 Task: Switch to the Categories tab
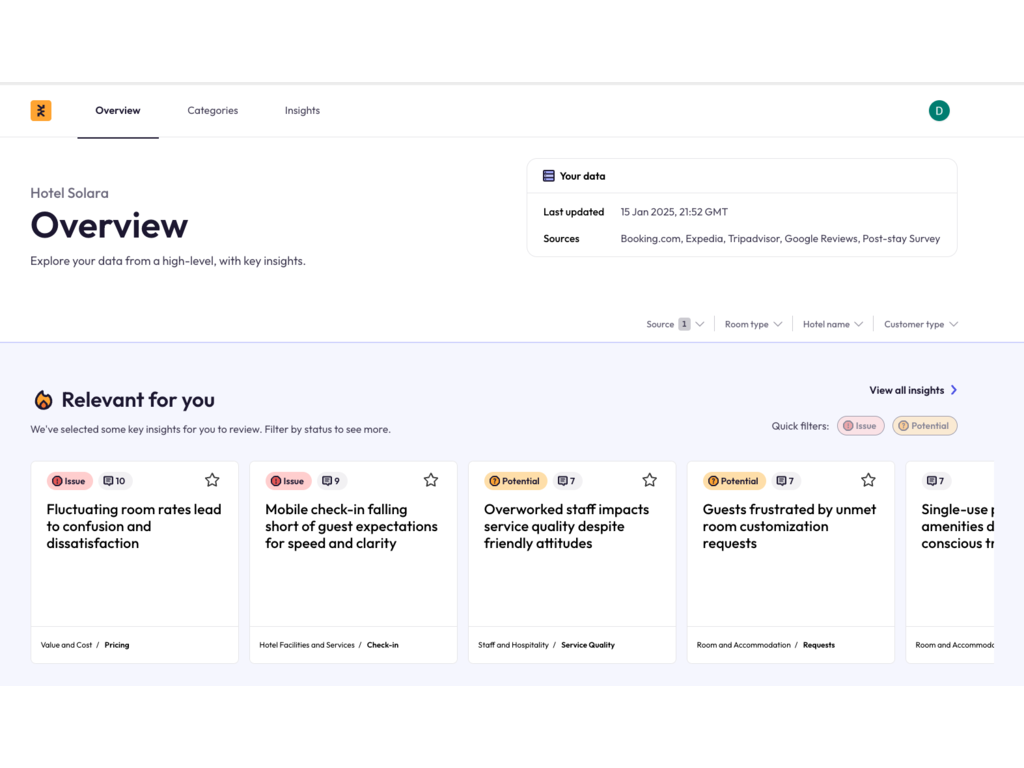[x=212, y=111]
